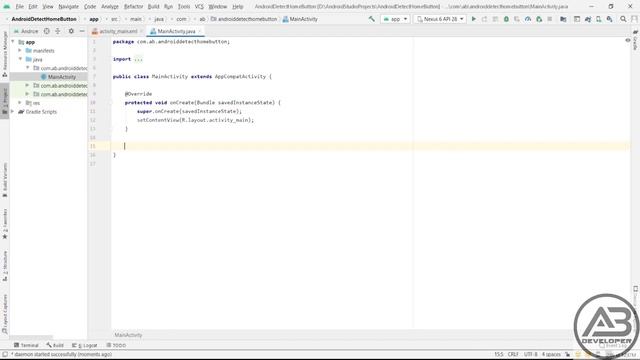Screen dimensions: 640x360
Task: Open the AVD Manager icon
Action: click(x=598, y=19)
